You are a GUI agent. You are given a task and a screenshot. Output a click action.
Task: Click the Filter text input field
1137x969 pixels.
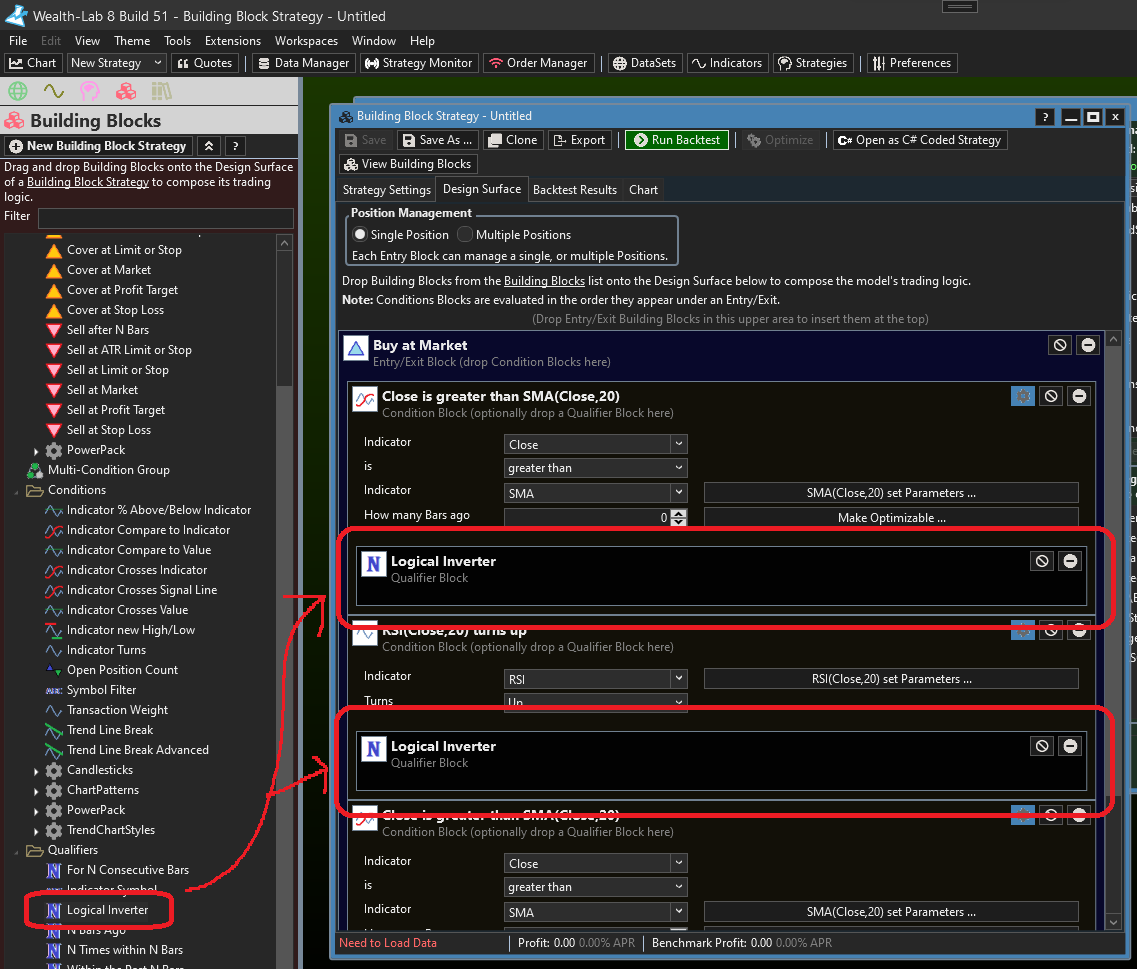[165, 218]
